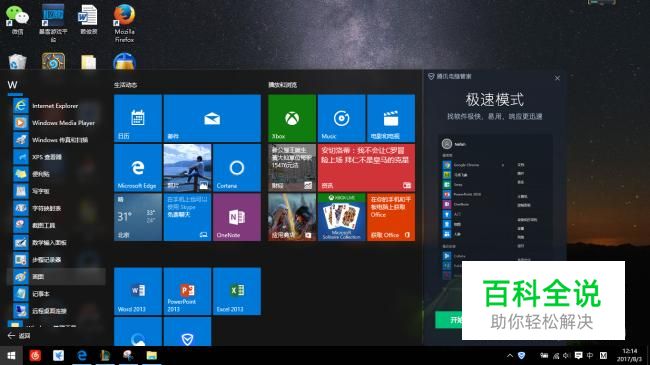This screenshot has width=650, height=365.
Task: Open the 电影和电视 movies tile
Action: point(391,118)
